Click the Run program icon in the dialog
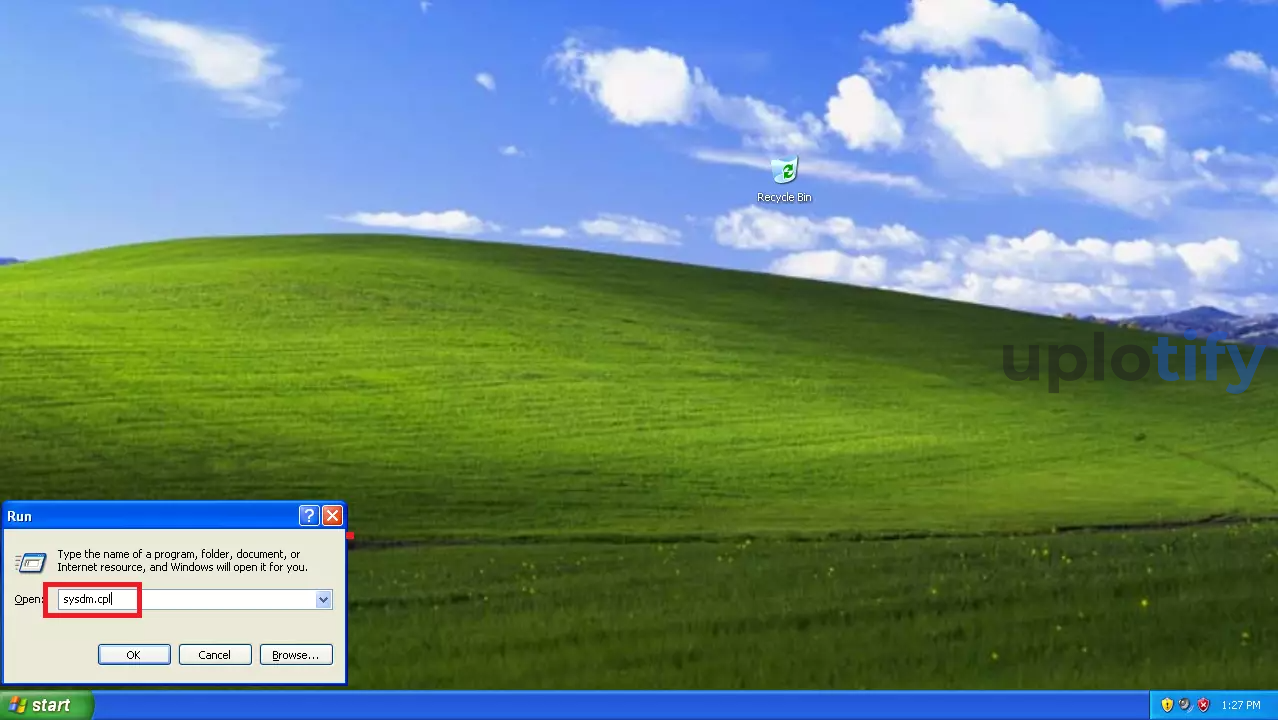This screenshot has height=720, width=1278. pyautogui.click(x=31, y=562)
